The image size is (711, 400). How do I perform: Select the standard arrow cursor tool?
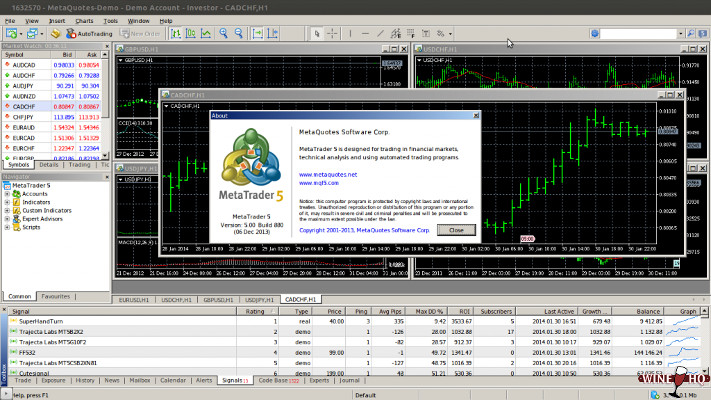point(319,33)
